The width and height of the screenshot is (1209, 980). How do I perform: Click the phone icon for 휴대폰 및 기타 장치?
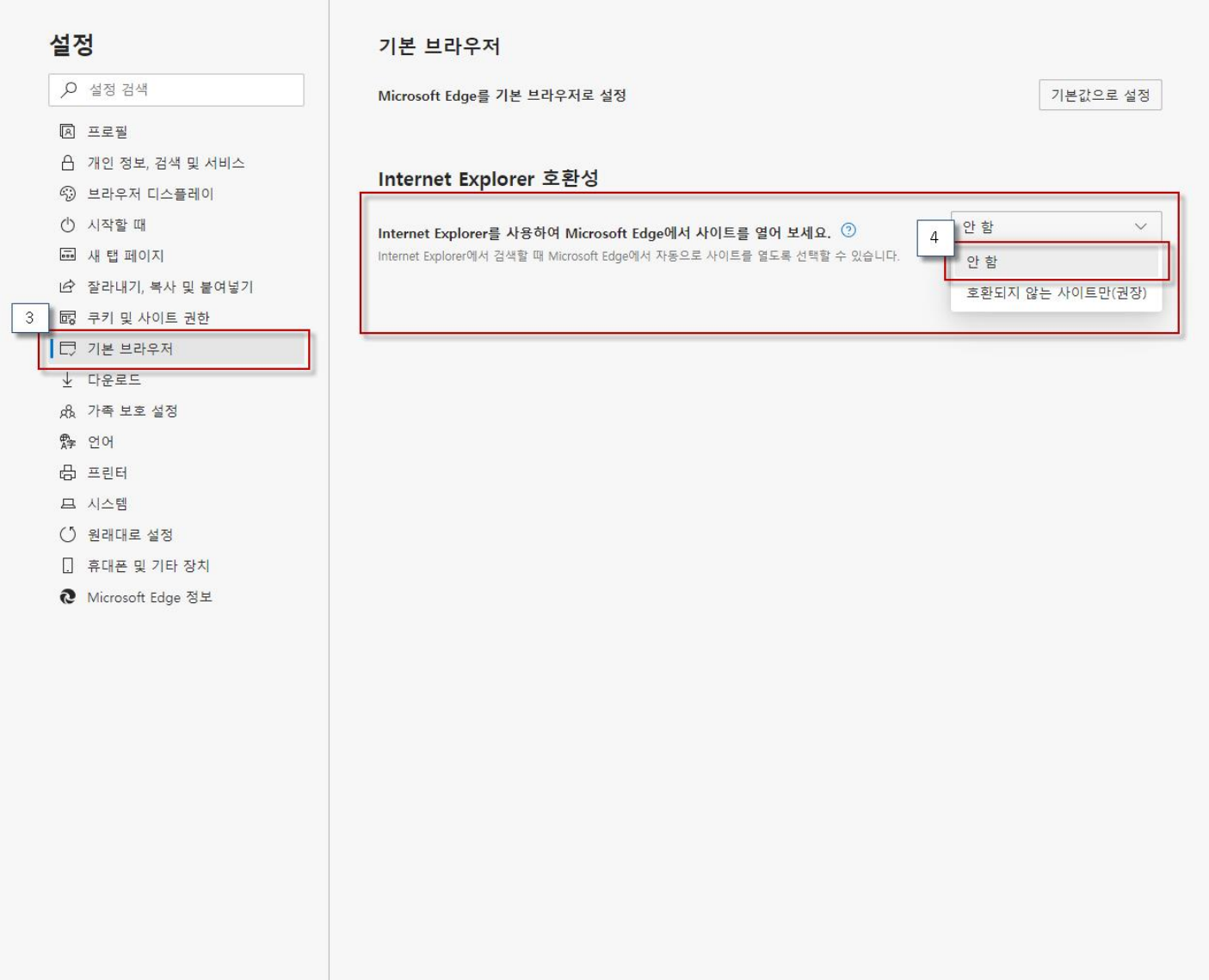click(67, 566)
